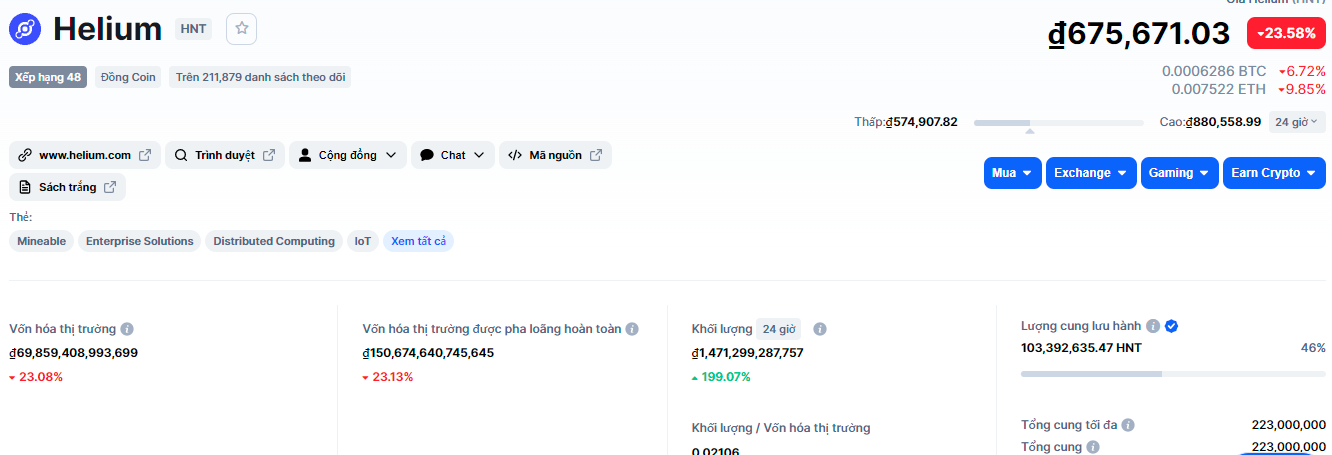Click info icon next to fully diluted market cap
This screenshot has width=1332, height=455.
632,329
